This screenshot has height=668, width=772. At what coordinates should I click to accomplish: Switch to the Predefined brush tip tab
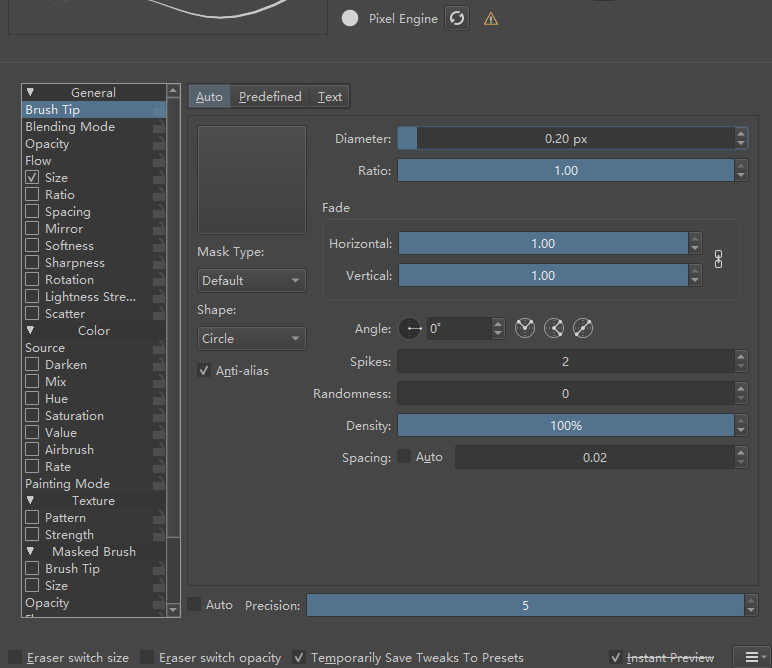[x=270, y=97]
